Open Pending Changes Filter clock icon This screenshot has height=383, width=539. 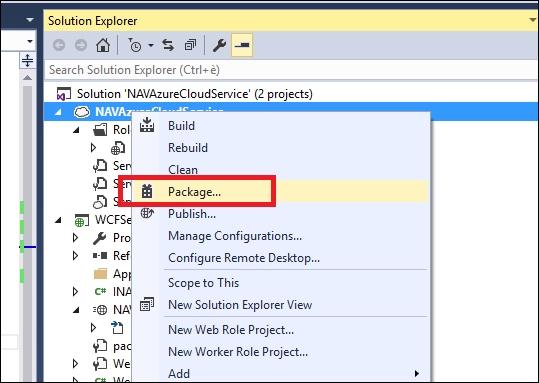pyautogui.click(x=135, y=45)
